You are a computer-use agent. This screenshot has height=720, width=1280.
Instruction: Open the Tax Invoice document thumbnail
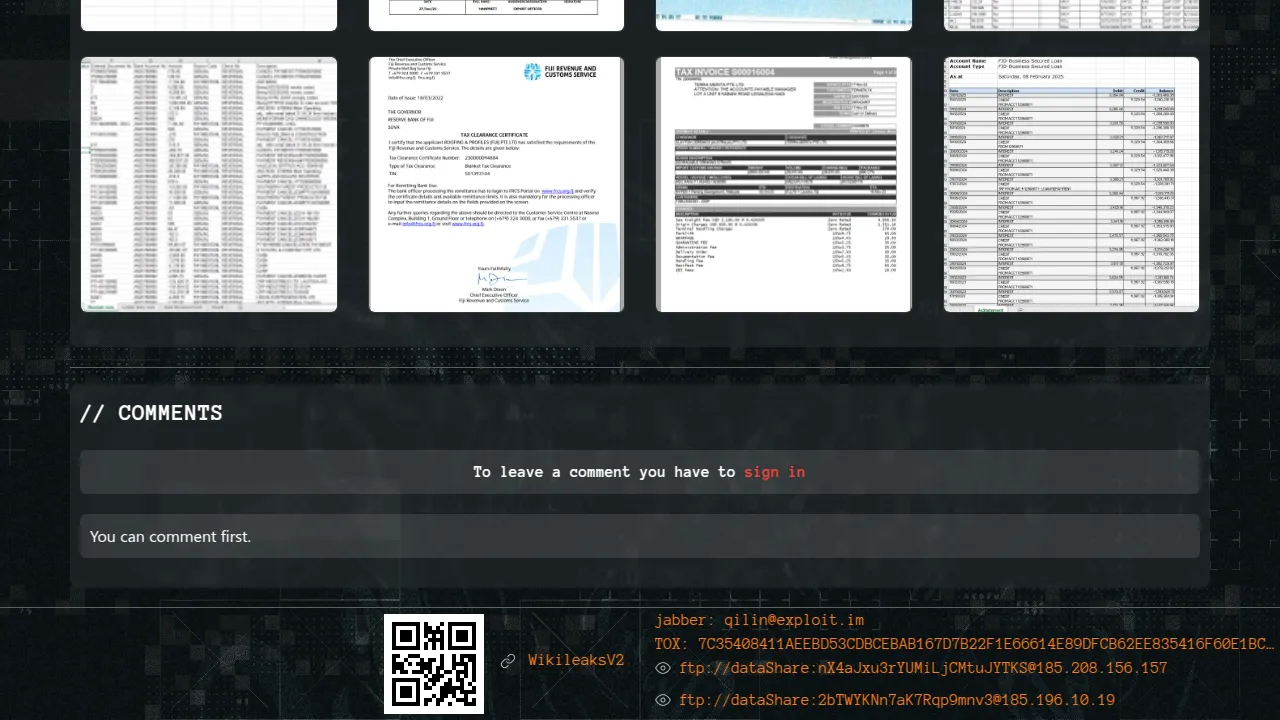pyautogui.click(x=783, y=184)
